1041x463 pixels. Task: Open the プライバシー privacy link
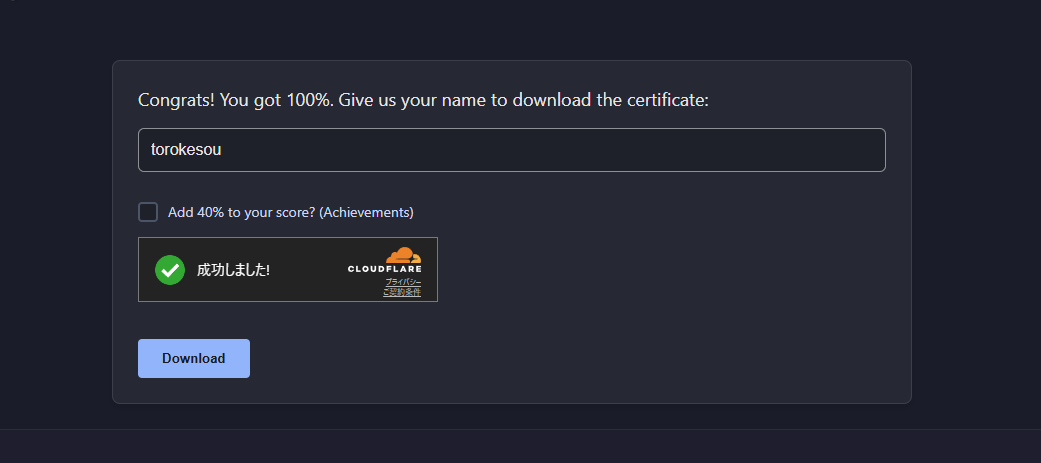[403, 282]
